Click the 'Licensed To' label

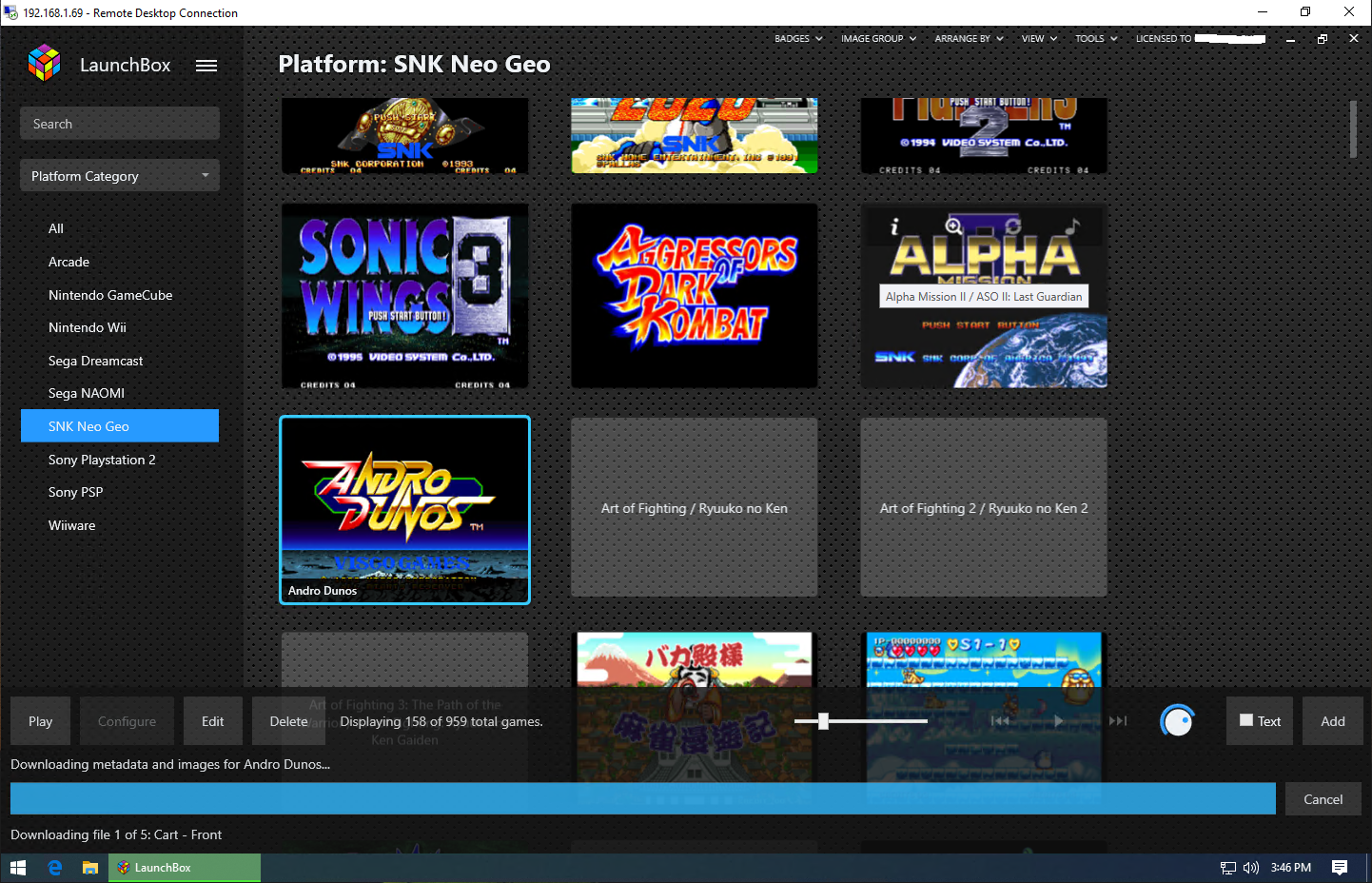[x=1164, y=39]
